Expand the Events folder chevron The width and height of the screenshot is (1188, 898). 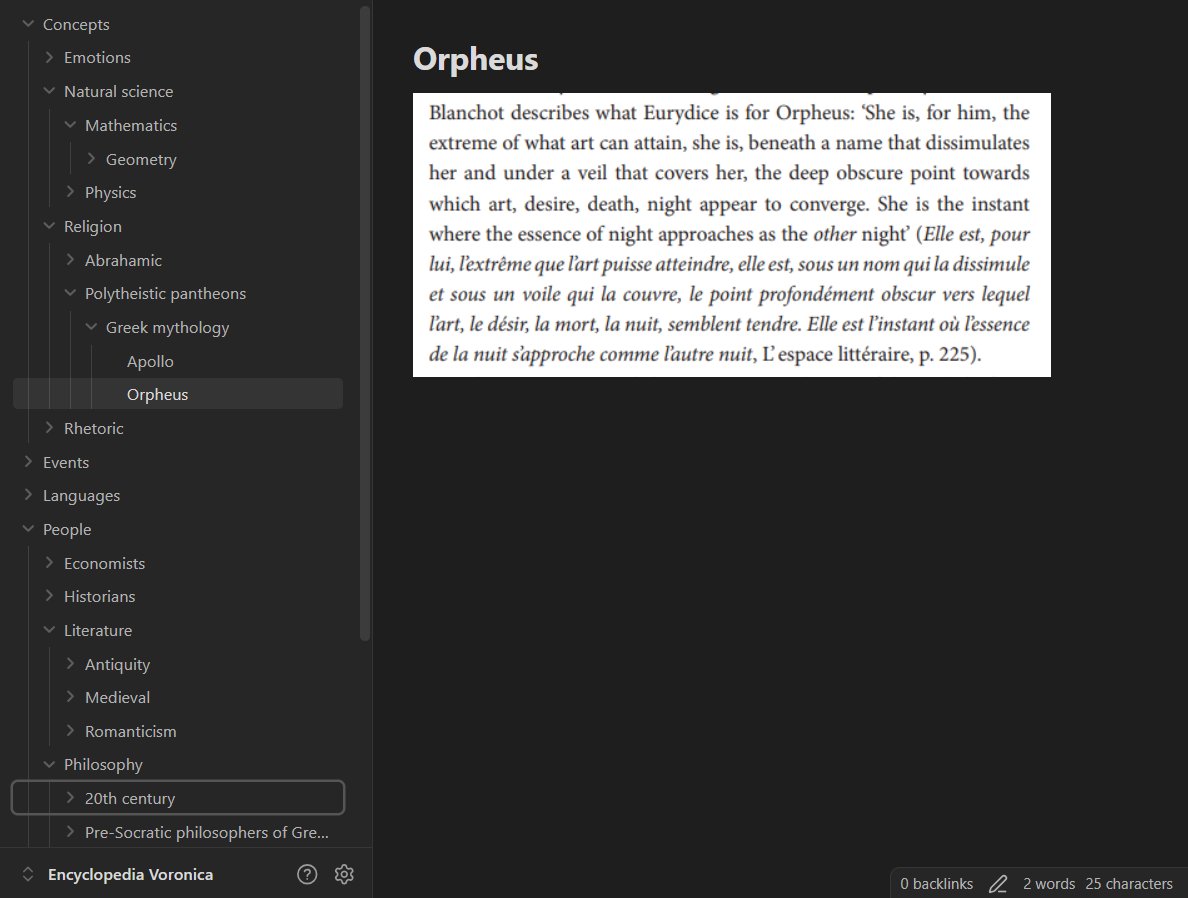click(x=28, y=462)
